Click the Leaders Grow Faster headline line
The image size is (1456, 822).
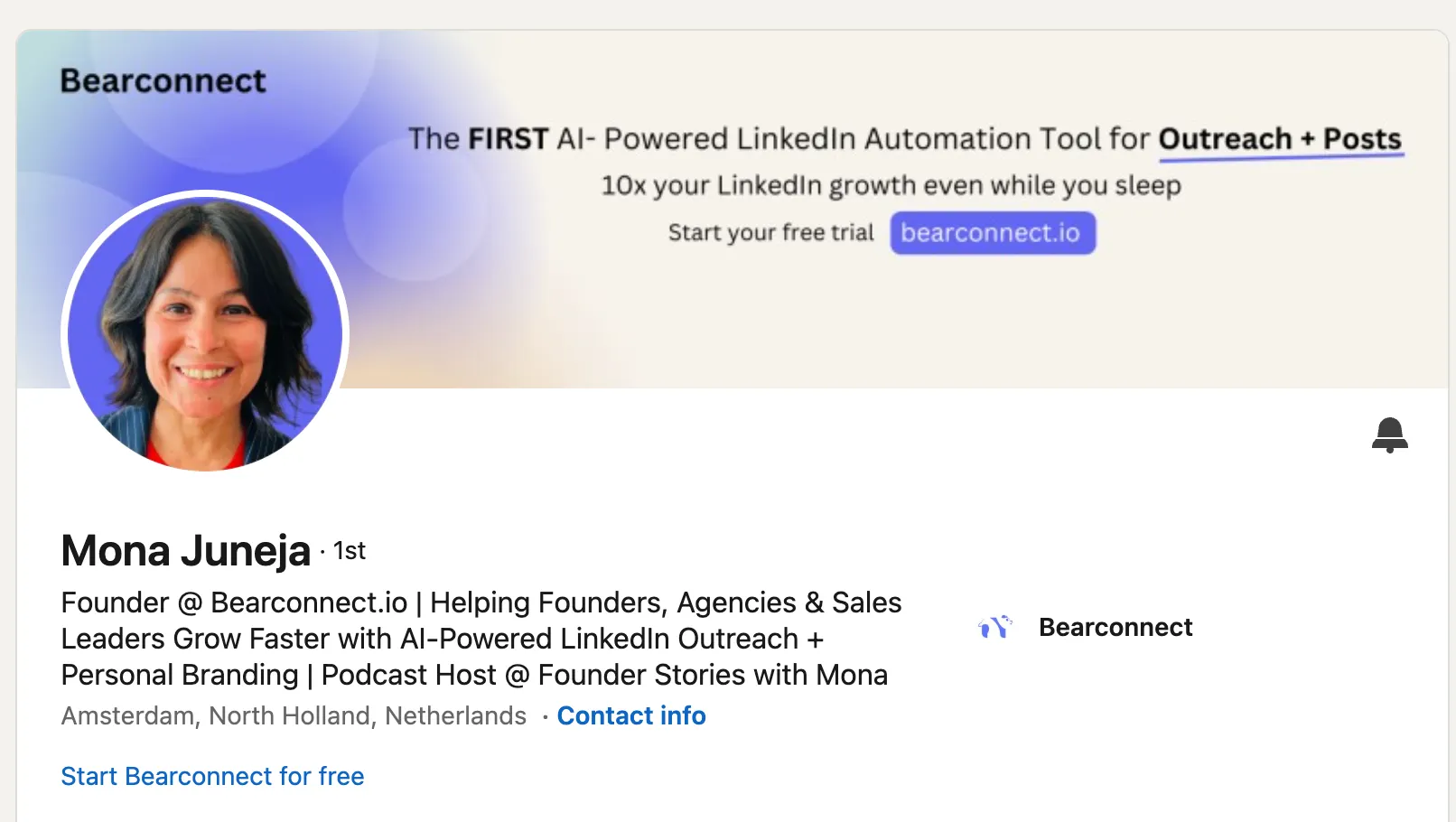(442, 639)
